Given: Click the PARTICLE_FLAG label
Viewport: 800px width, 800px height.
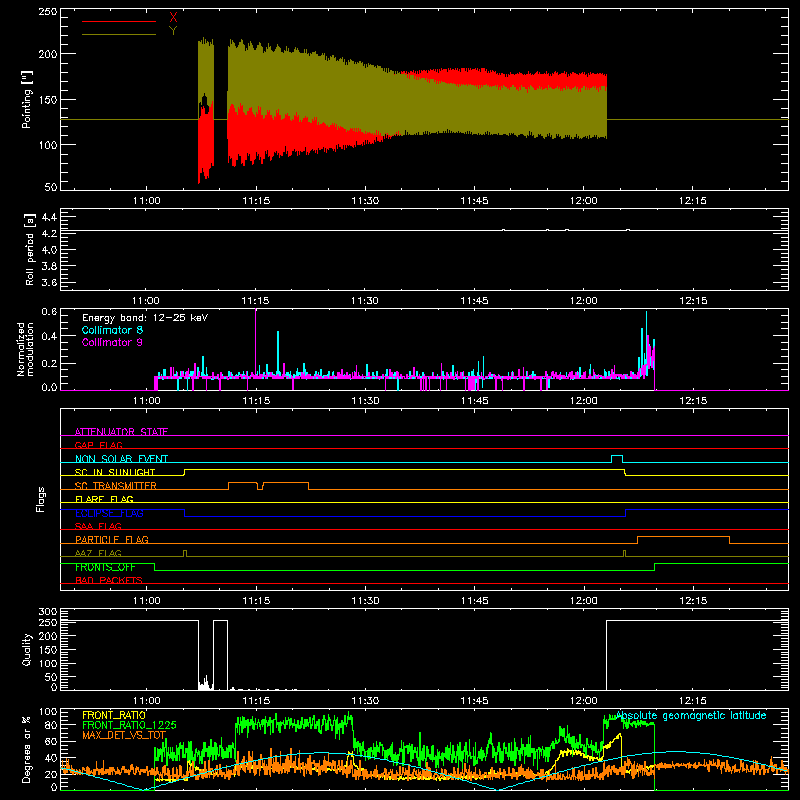Looking at the screenshot, I should (x=112, y=539).
